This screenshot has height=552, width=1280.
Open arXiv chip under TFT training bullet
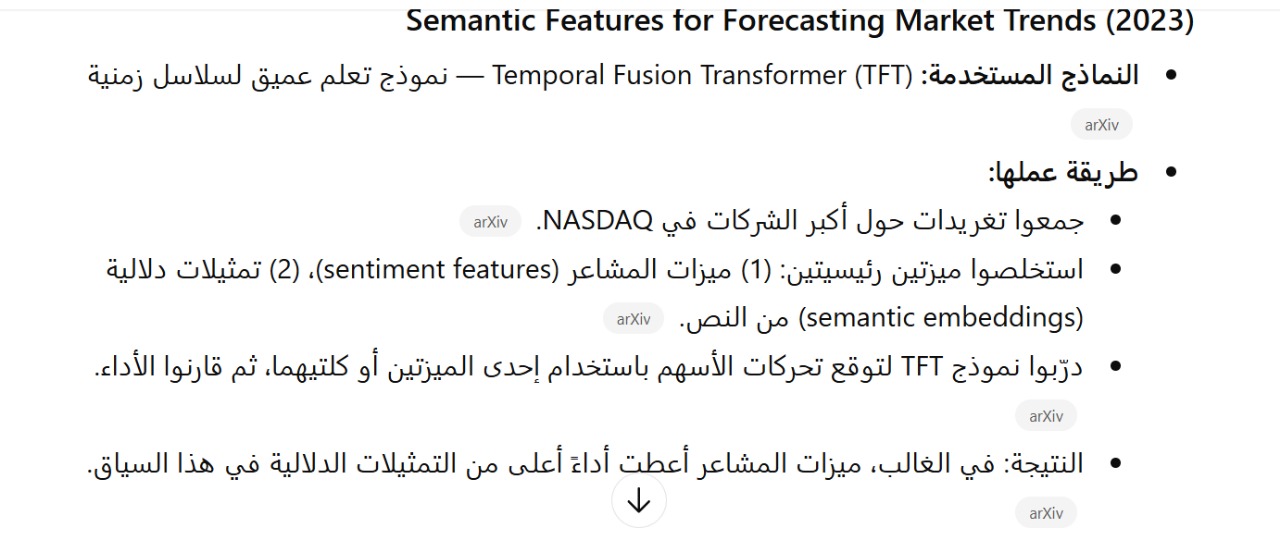(1046, 416)
